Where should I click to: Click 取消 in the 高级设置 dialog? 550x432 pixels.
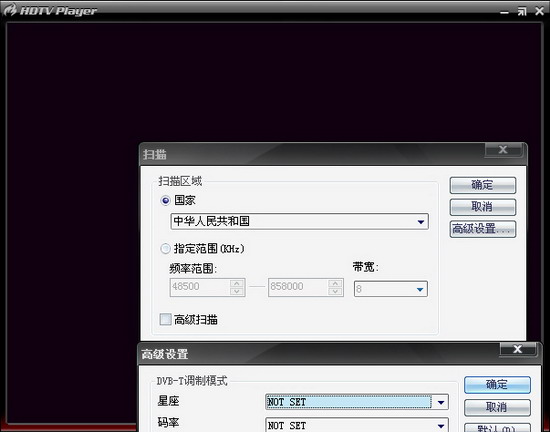click(497, 407)
